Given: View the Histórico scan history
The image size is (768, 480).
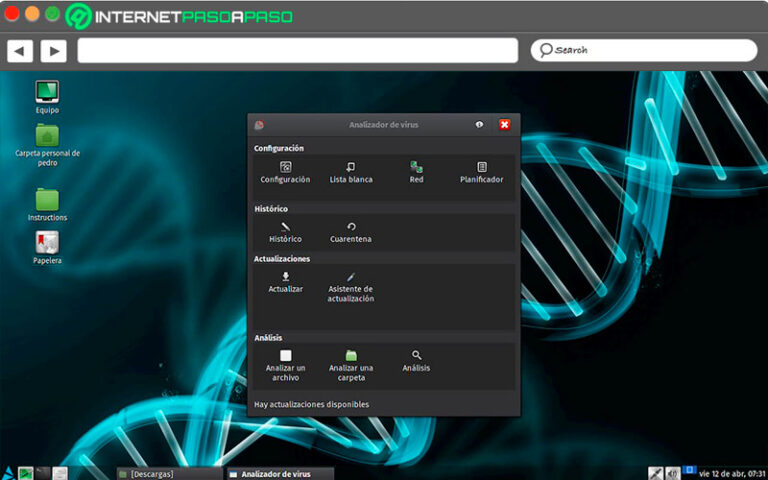Looking at the screenshot, I should (286, 232).
